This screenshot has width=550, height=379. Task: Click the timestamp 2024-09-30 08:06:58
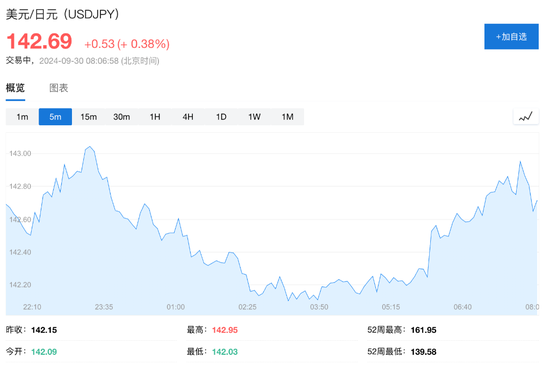click(79, 61)
